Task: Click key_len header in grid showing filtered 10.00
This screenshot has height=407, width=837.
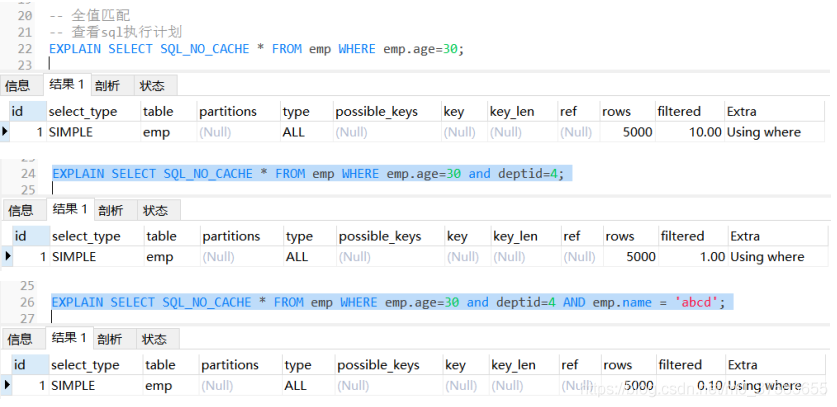Action: tap(510, 111)
